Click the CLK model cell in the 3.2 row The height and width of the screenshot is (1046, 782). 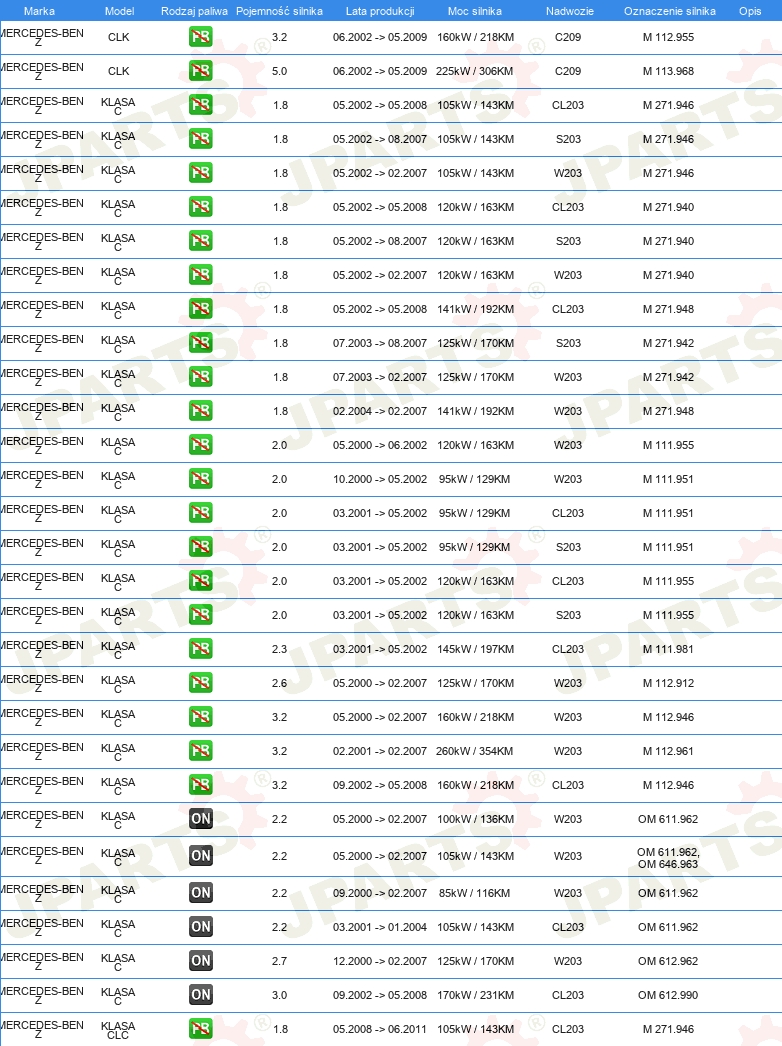click(x=119, y=37)
